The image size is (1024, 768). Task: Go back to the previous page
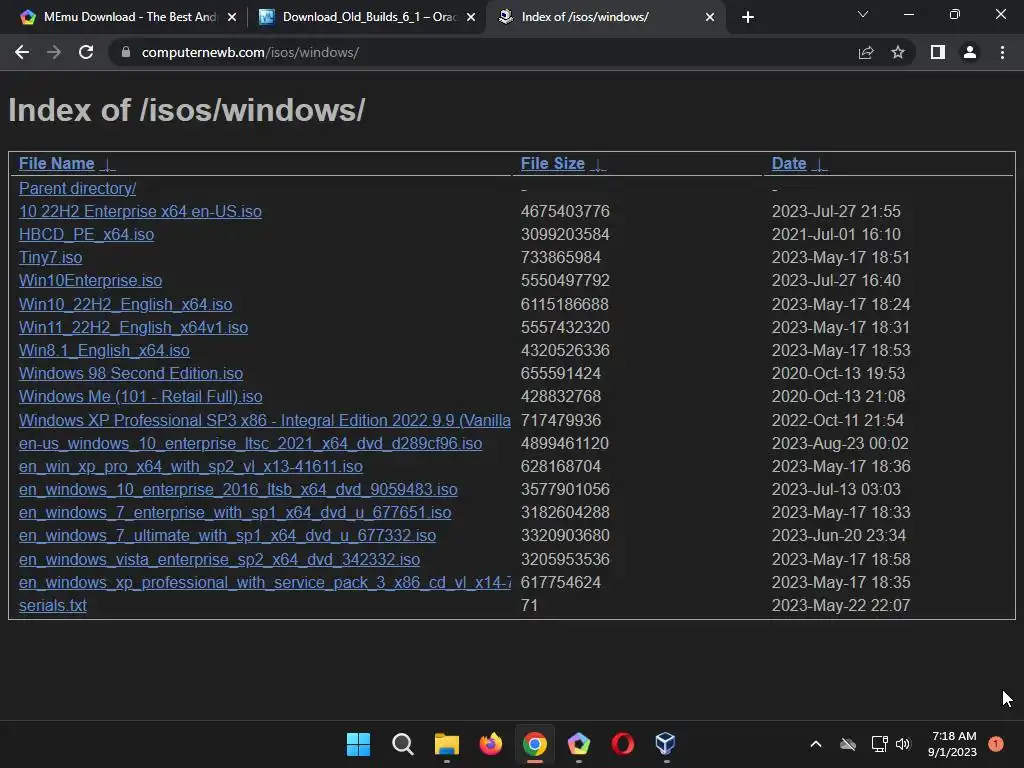point(22,52)
